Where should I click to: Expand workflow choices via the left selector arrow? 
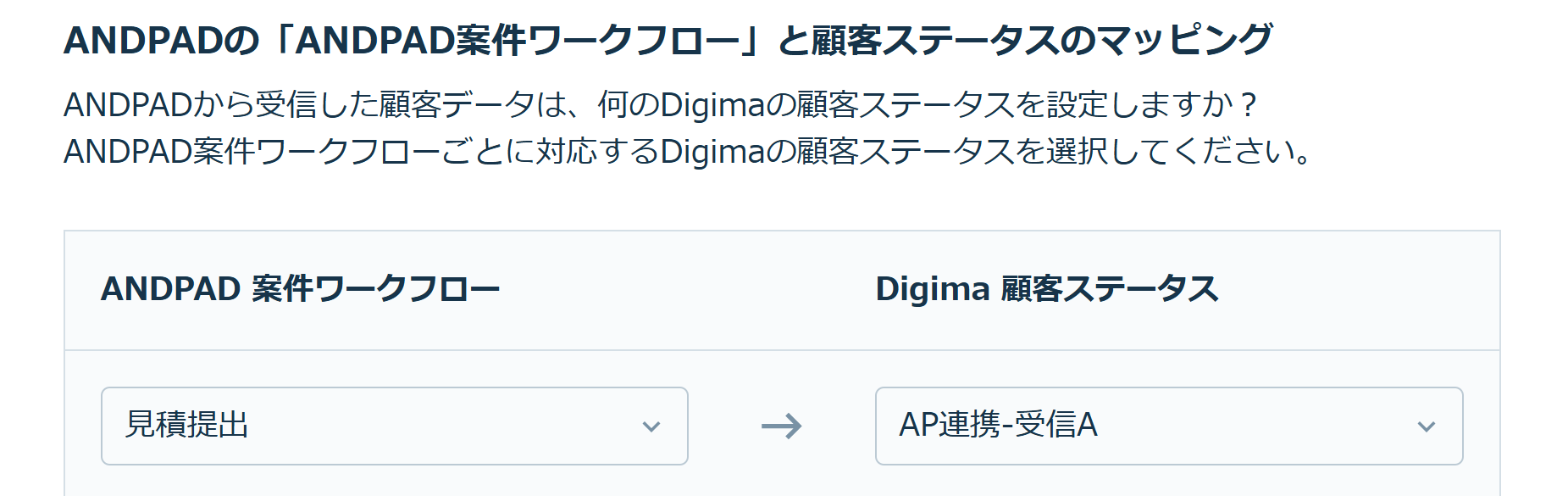point(651,426)
